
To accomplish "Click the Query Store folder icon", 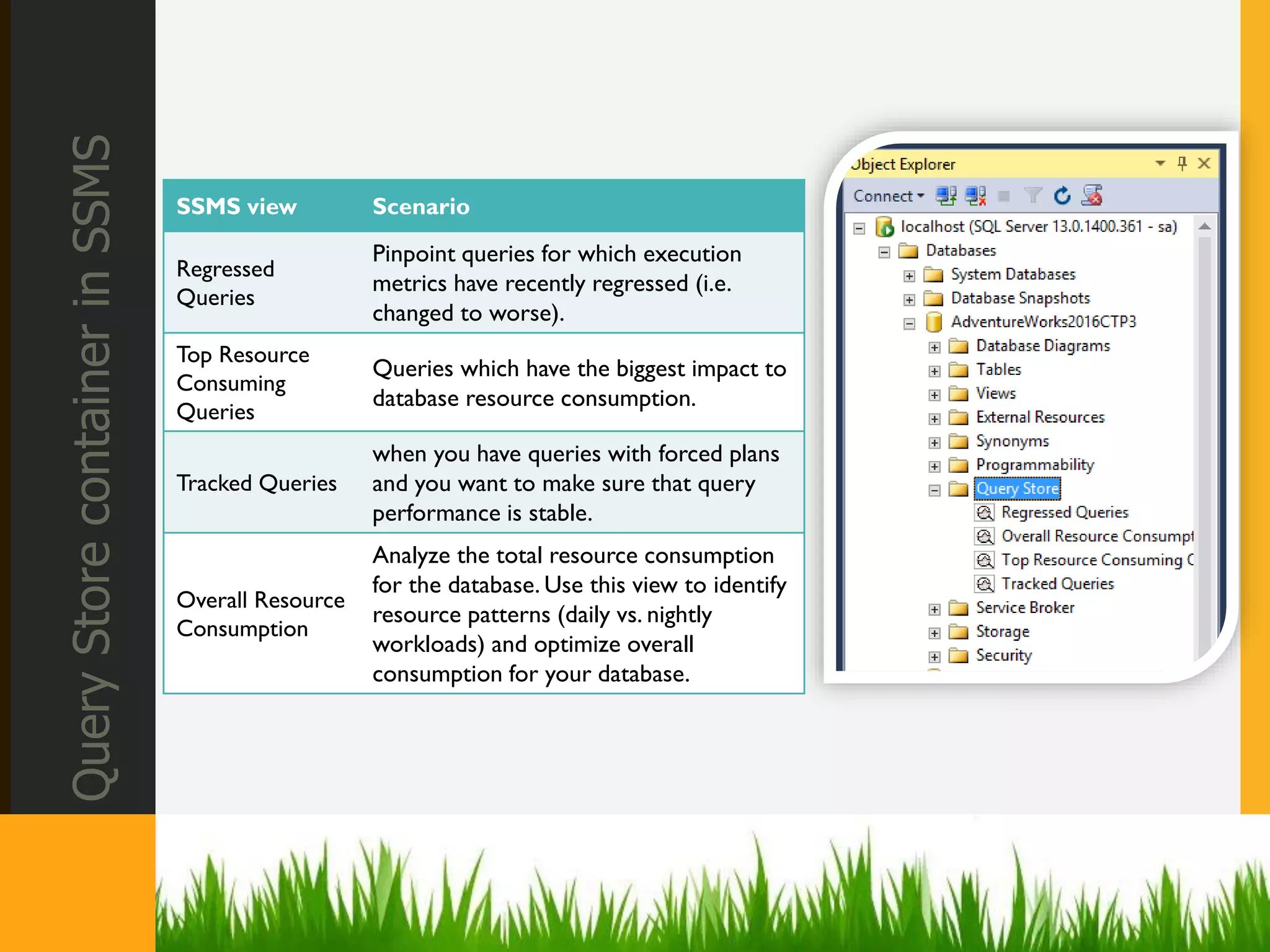I will [x=959, y=490].
